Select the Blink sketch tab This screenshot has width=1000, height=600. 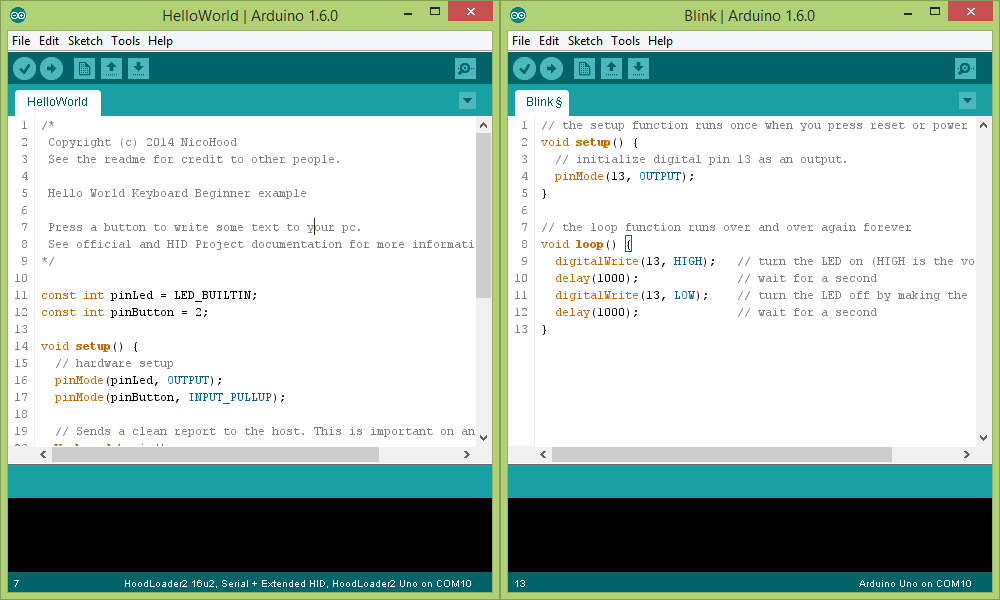pos(541,101)
